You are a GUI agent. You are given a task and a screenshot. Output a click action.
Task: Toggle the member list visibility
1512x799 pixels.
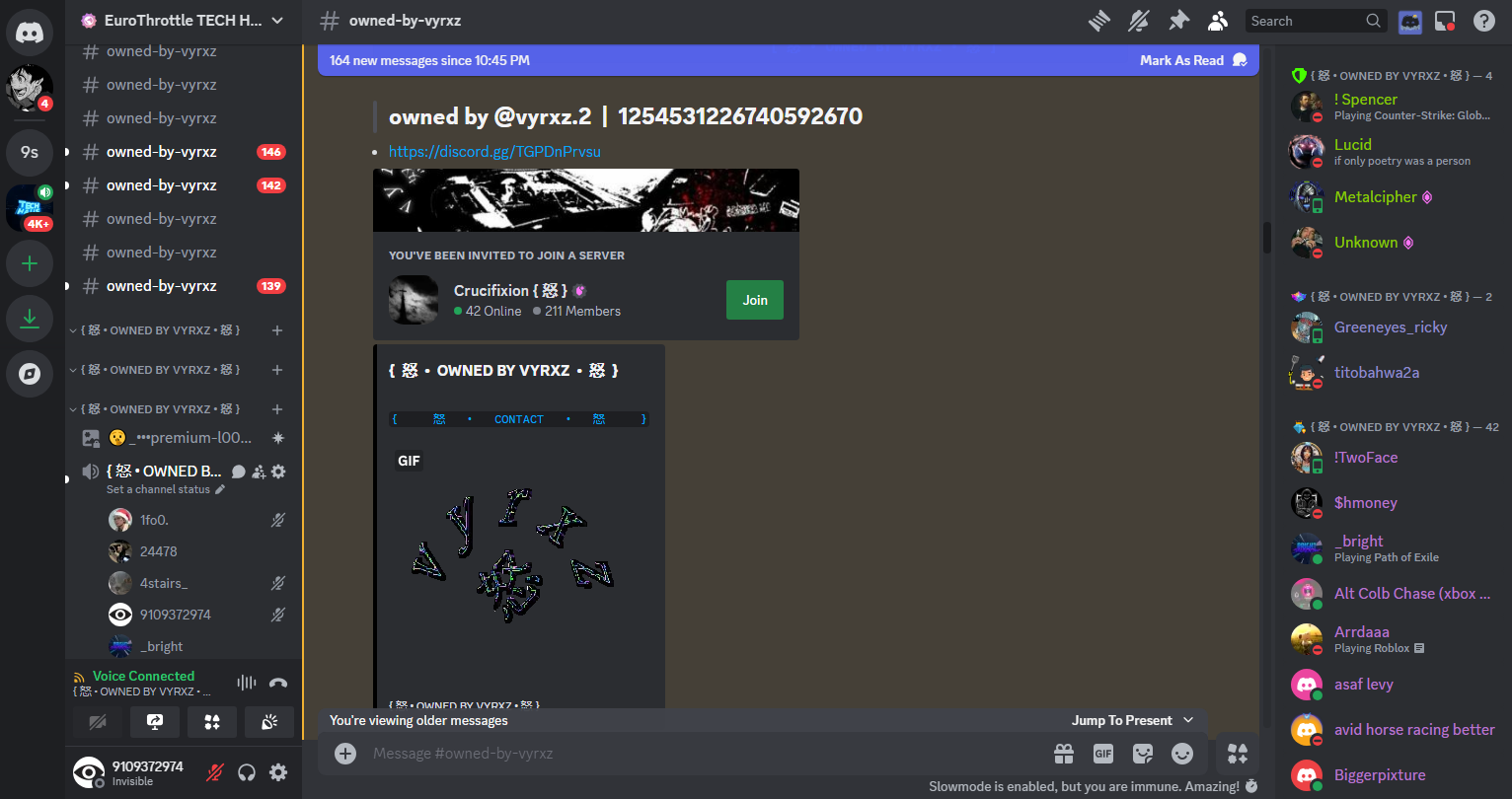point(1218,21)
